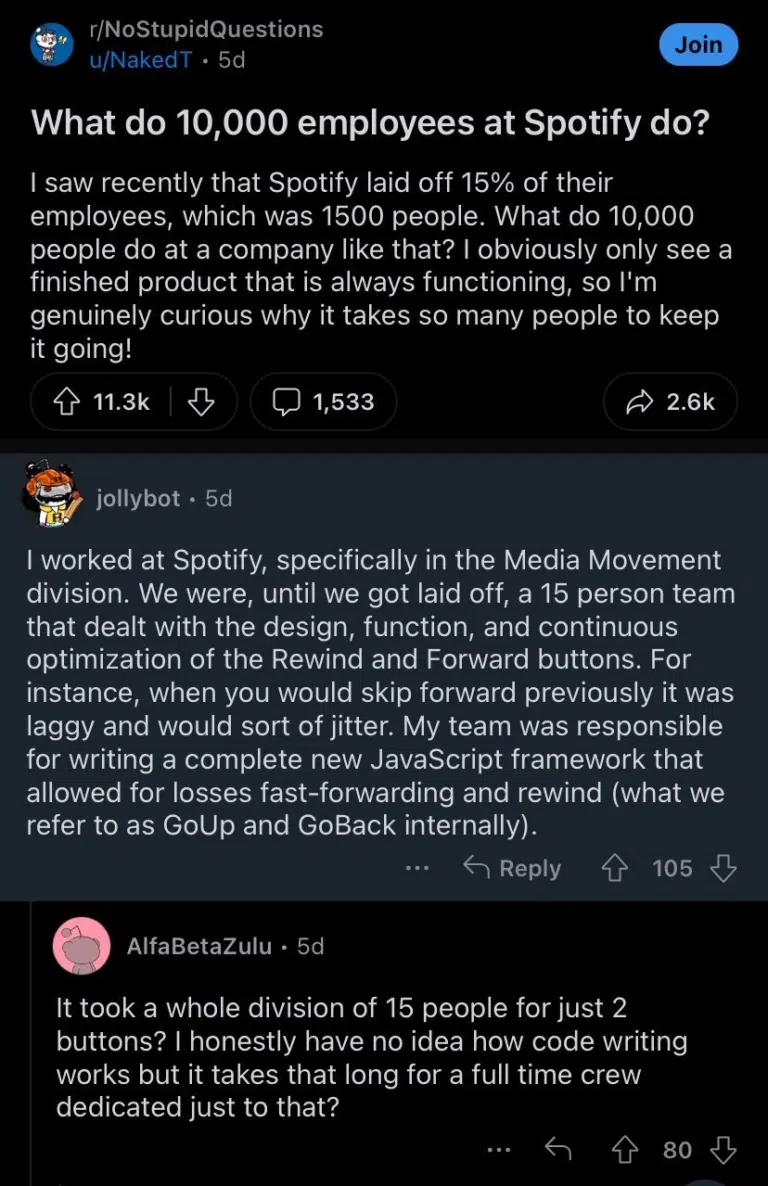This screenshot has height=1186, width=768.
Task: Click the NoStupidQuestions community avatar
Action: 52,45
